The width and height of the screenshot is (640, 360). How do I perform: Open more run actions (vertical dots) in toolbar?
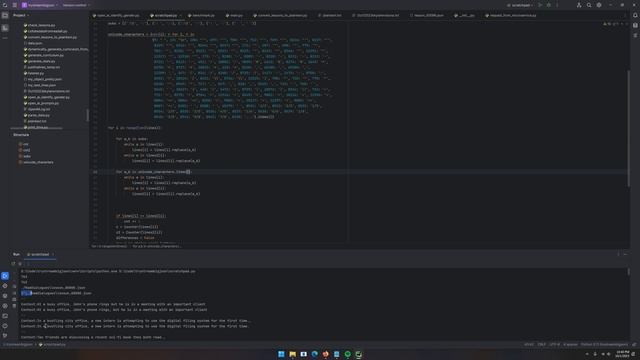click(x=557, y=5)
